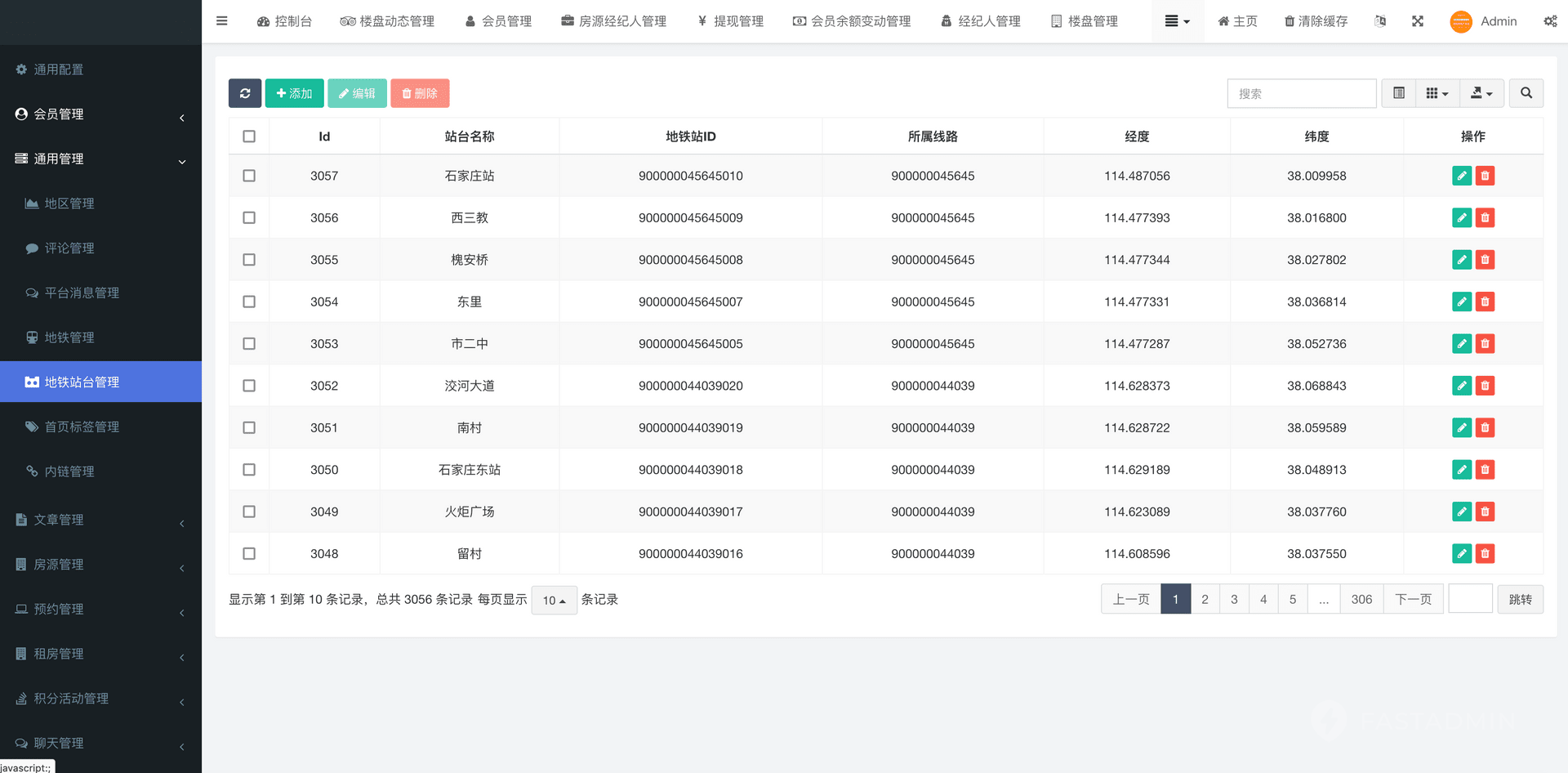
Task: Click the hamburger sidebar toggle icon
Action: pos(221,21)
